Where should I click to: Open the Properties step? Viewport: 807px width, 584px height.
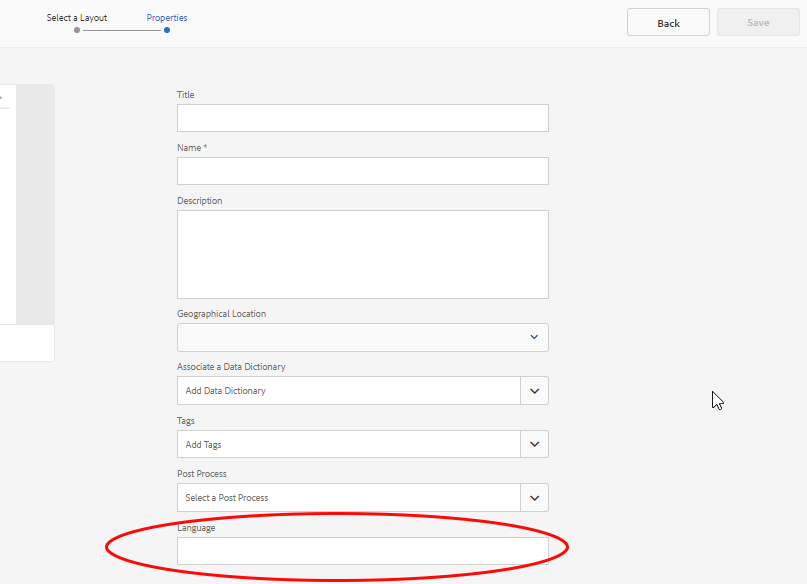(x=167, y=17)
